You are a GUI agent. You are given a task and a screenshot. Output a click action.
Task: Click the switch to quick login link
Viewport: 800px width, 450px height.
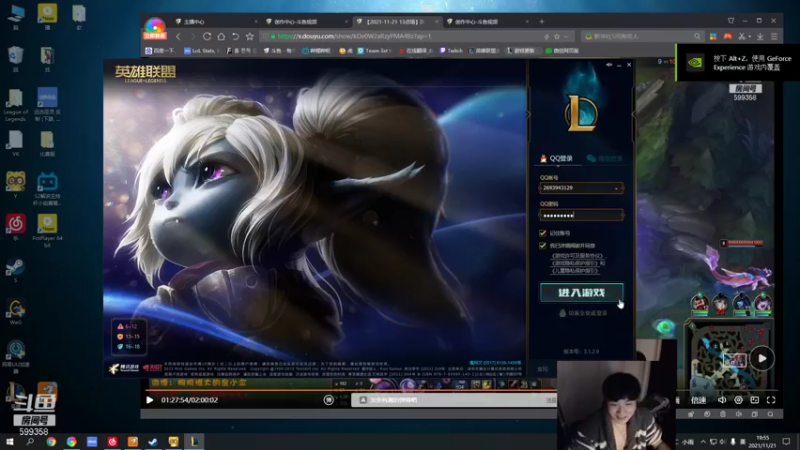pyautogui.click(x=583, y=313)
